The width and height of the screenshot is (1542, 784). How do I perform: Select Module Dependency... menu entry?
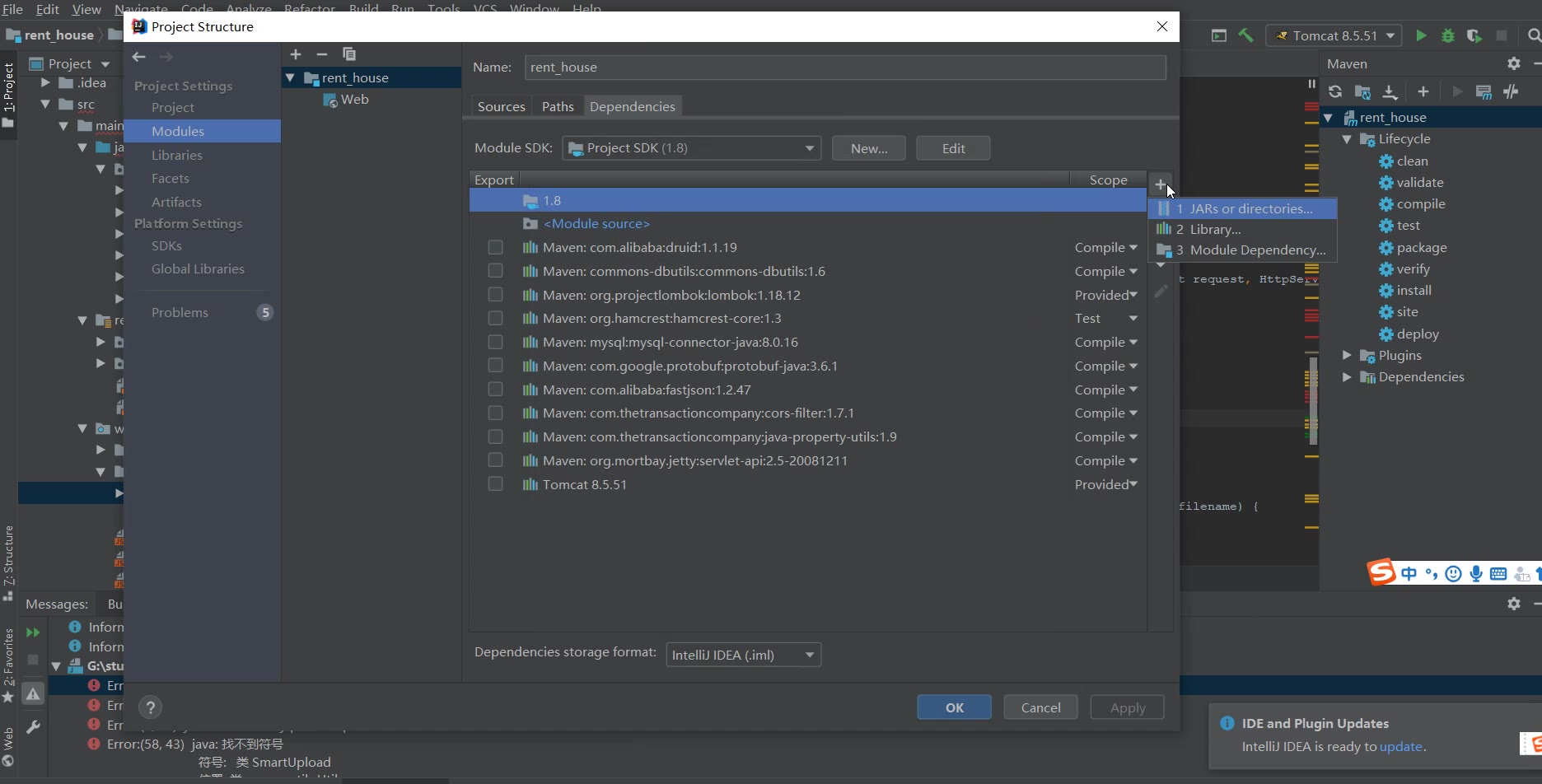point(1242,250)
